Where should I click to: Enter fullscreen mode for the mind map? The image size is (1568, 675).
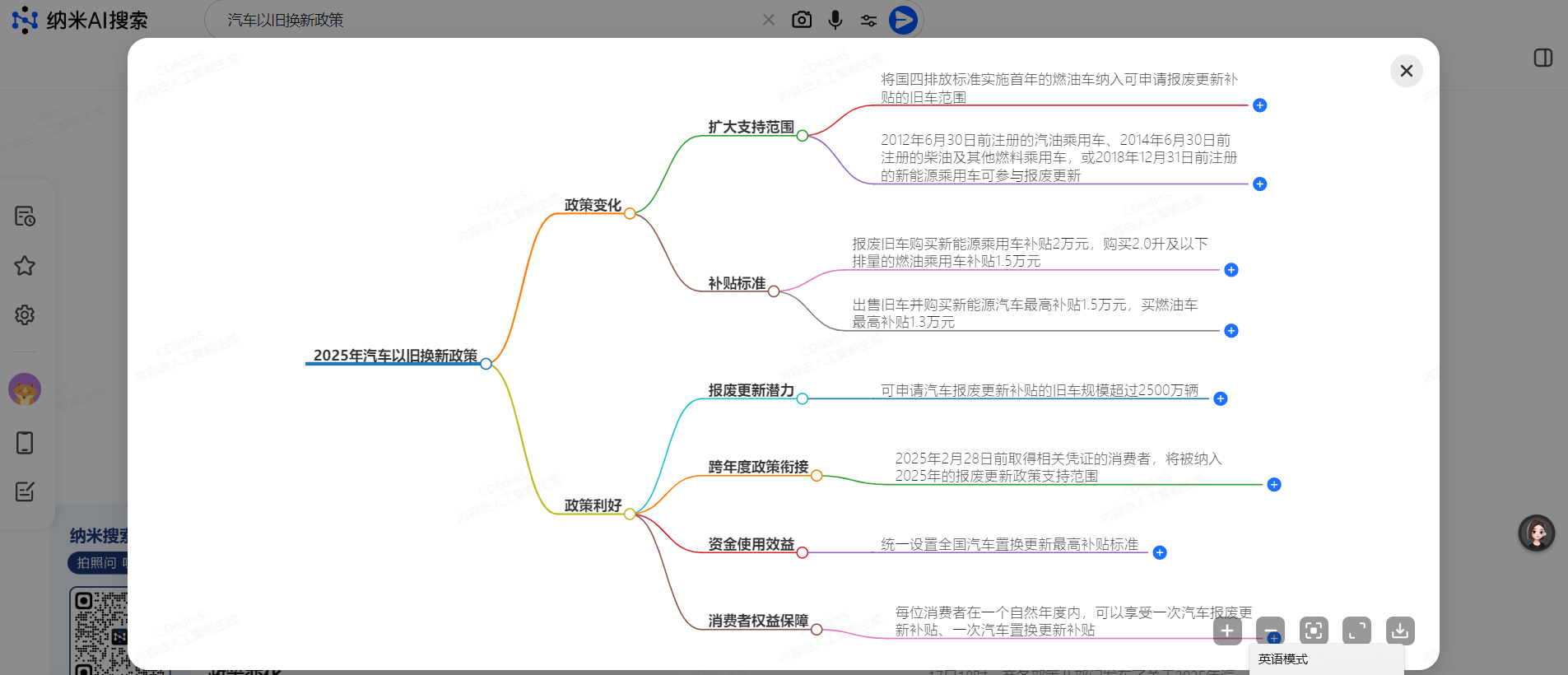pos(1356,631)
